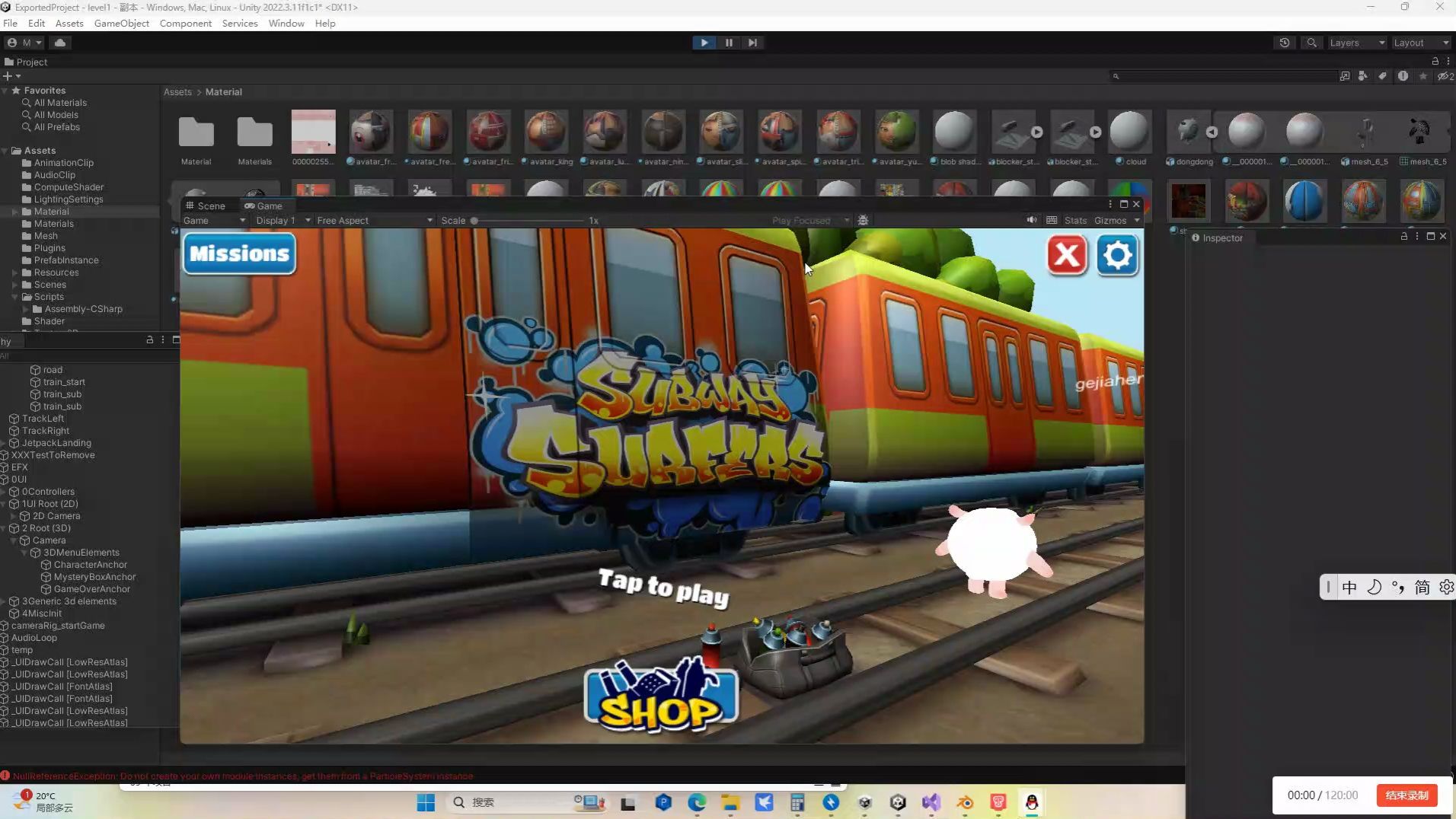Open the Layers dropdown
The image size is (1456, 819).
coord(1356,43)
